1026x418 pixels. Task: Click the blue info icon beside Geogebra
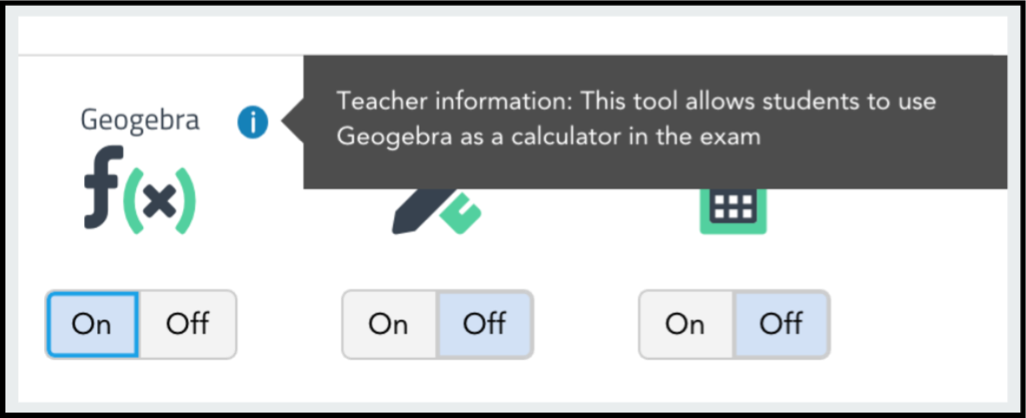(x=253, y=122)
